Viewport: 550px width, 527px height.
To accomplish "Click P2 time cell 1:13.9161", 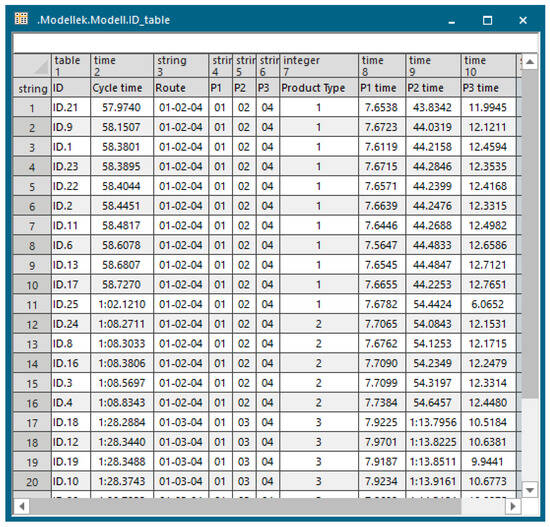I will tap(433, 481).
